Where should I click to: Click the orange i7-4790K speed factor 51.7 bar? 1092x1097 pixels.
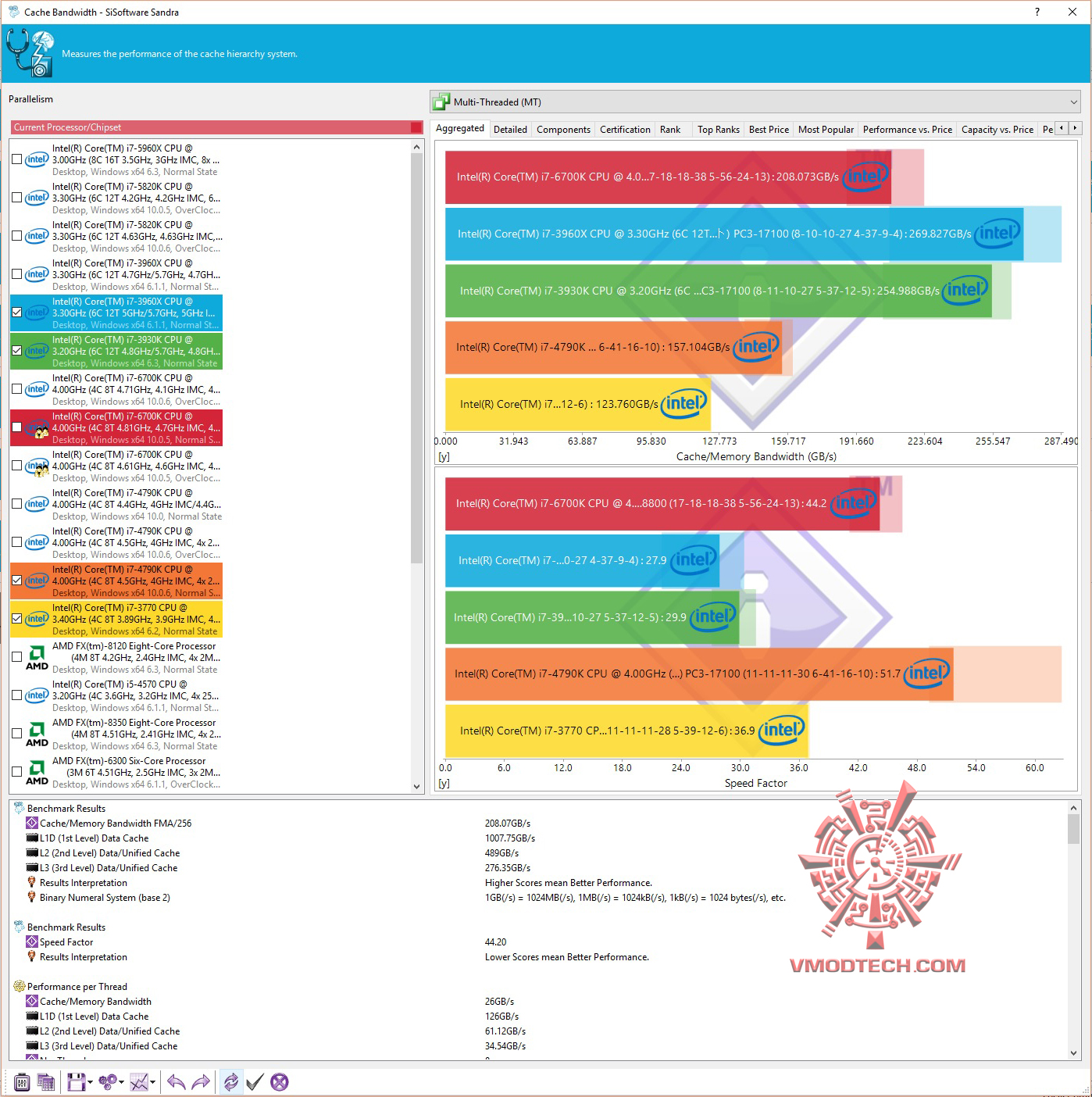699,674
